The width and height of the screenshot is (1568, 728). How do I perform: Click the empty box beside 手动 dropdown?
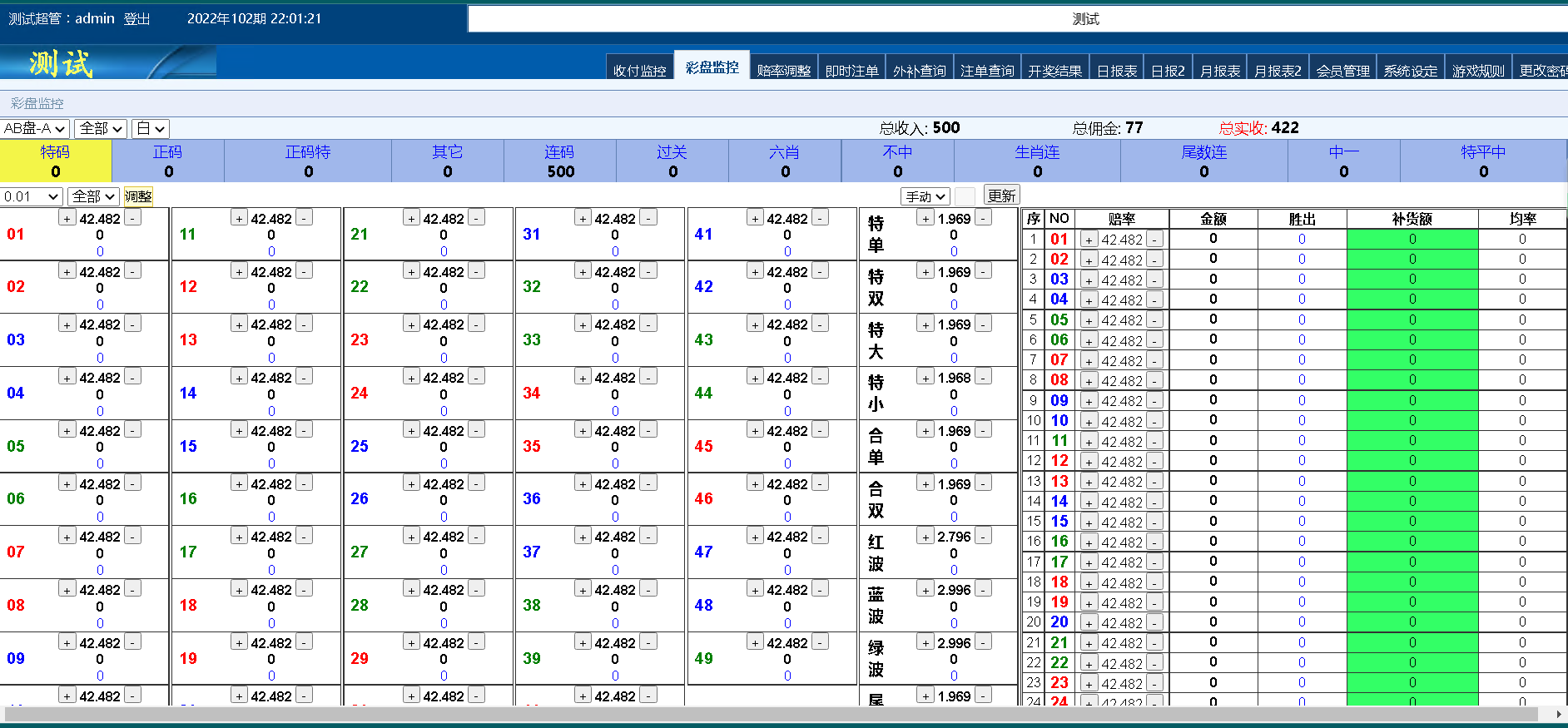(965, 196)
